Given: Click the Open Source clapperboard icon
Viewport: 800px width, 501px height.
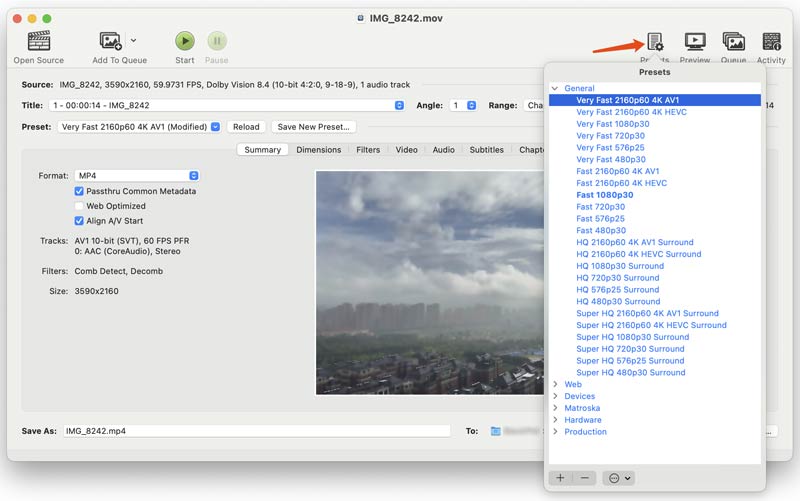Looking at the screenshot, I should [39, 41].
